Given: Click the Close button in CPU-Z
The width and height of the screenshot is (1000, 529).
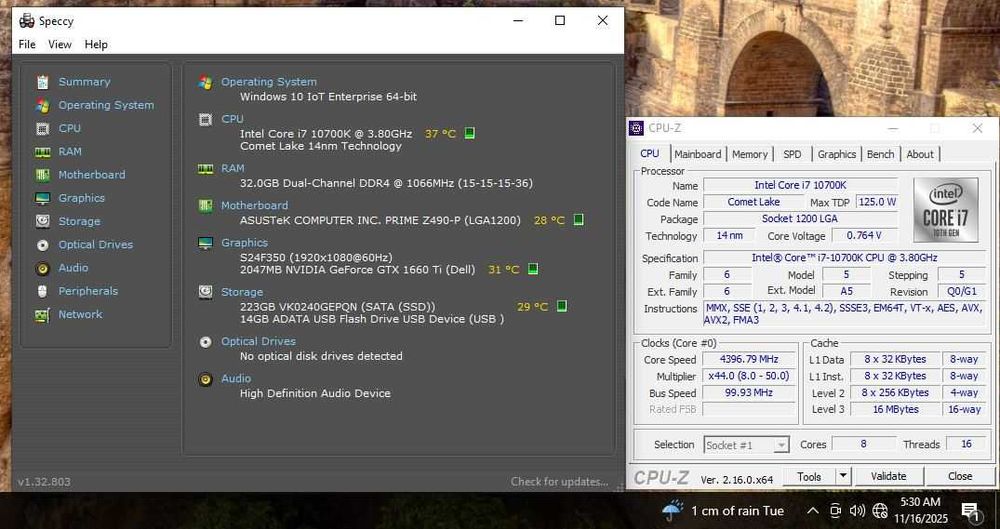Looking at the screenshot, I should click(x=960, y=476).
